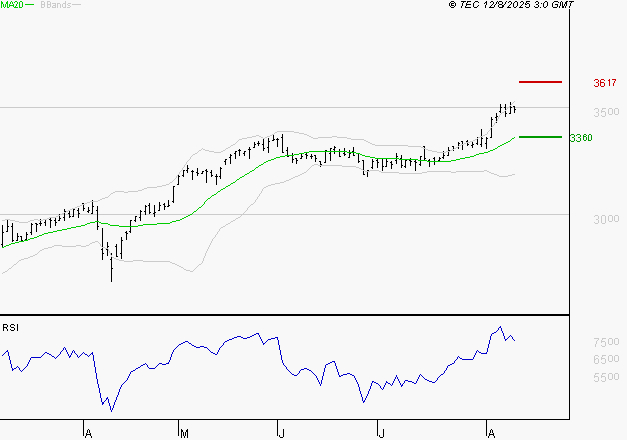Viewport: 627px width, 440px height.
Task: Click the RSI line's lowest trough in April
Action: [x=111, y=410]
